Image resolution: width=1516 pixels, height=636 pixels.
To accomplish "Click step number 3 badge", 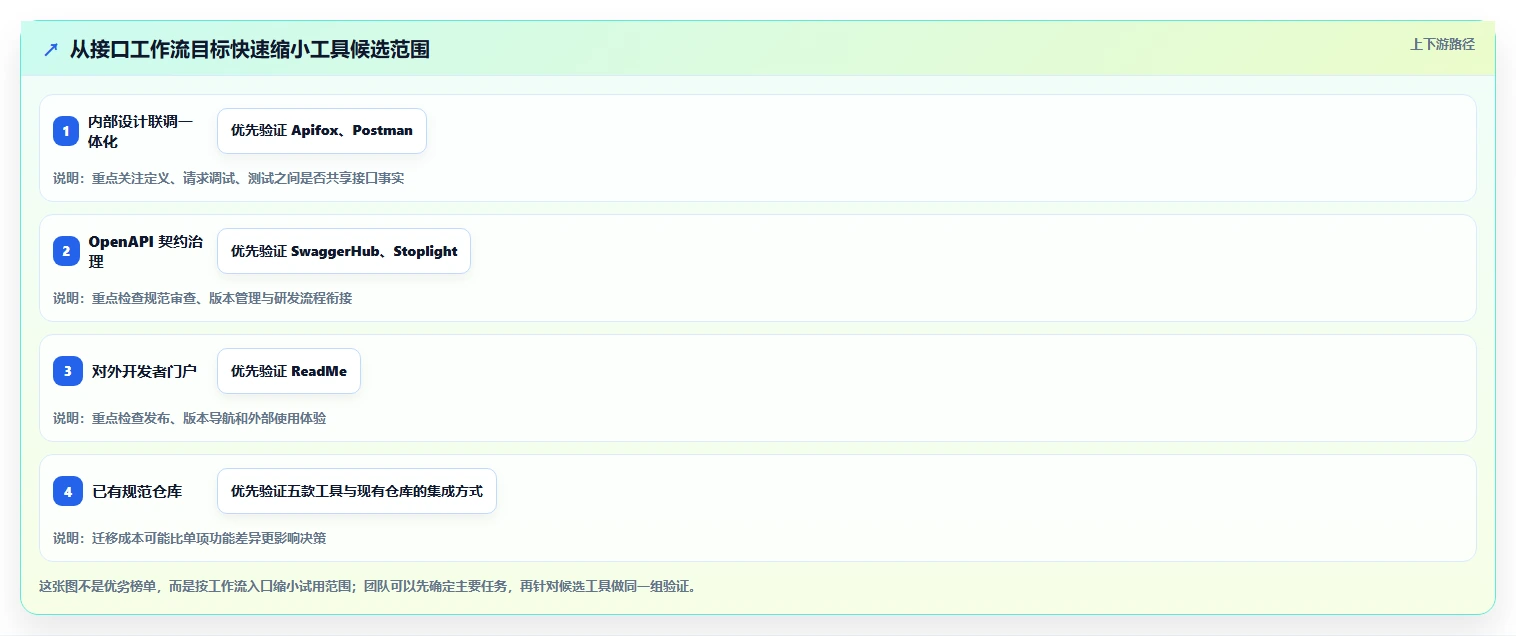I will point(68,371).
